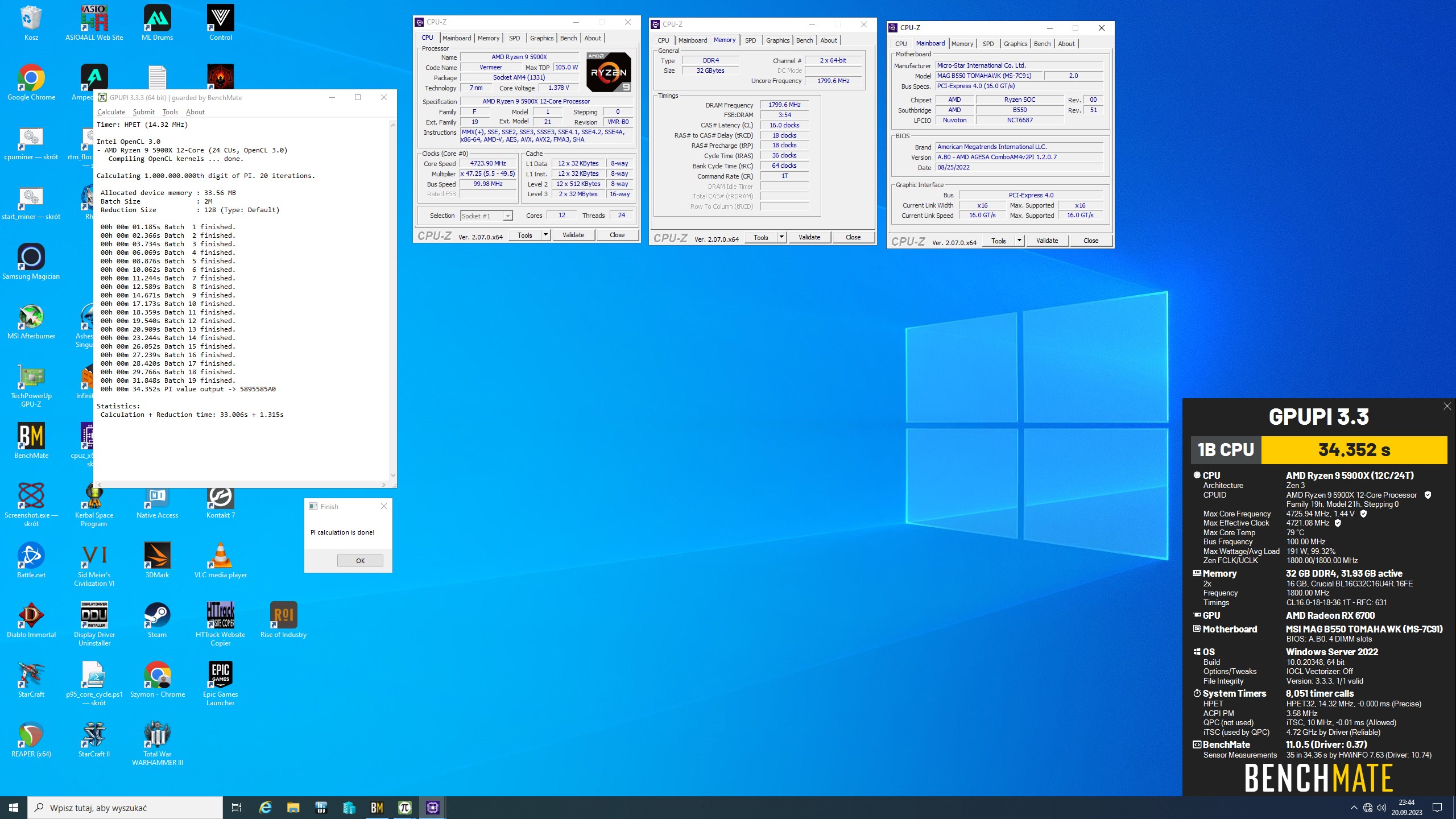The width and height of the screenshot is (1456, 819).
Task: Open Graphics tab in Mainboard CPU-Z window
Action: tap(1015, 44)
